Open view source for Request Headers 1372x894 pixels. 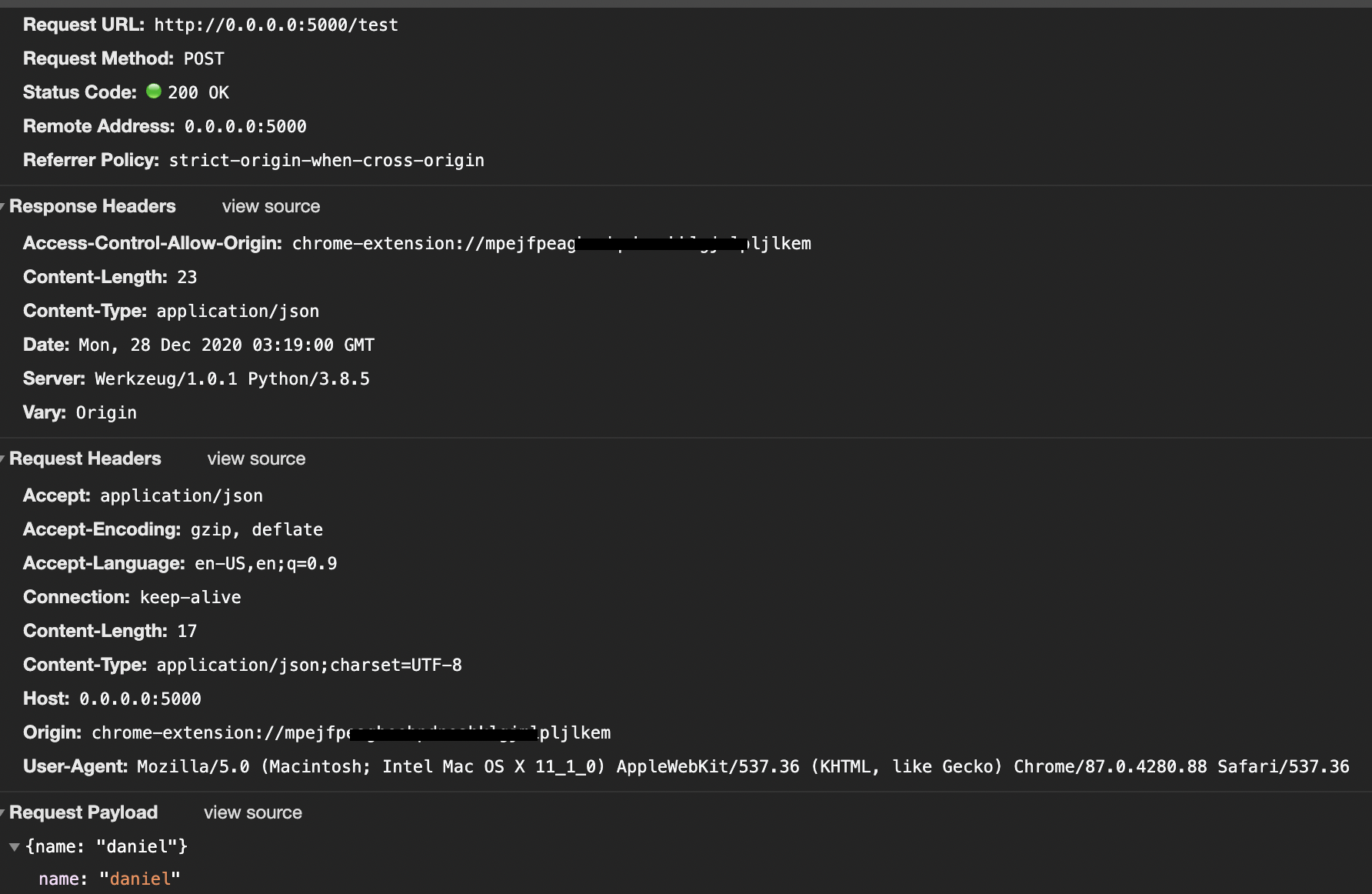pos(256,458)
